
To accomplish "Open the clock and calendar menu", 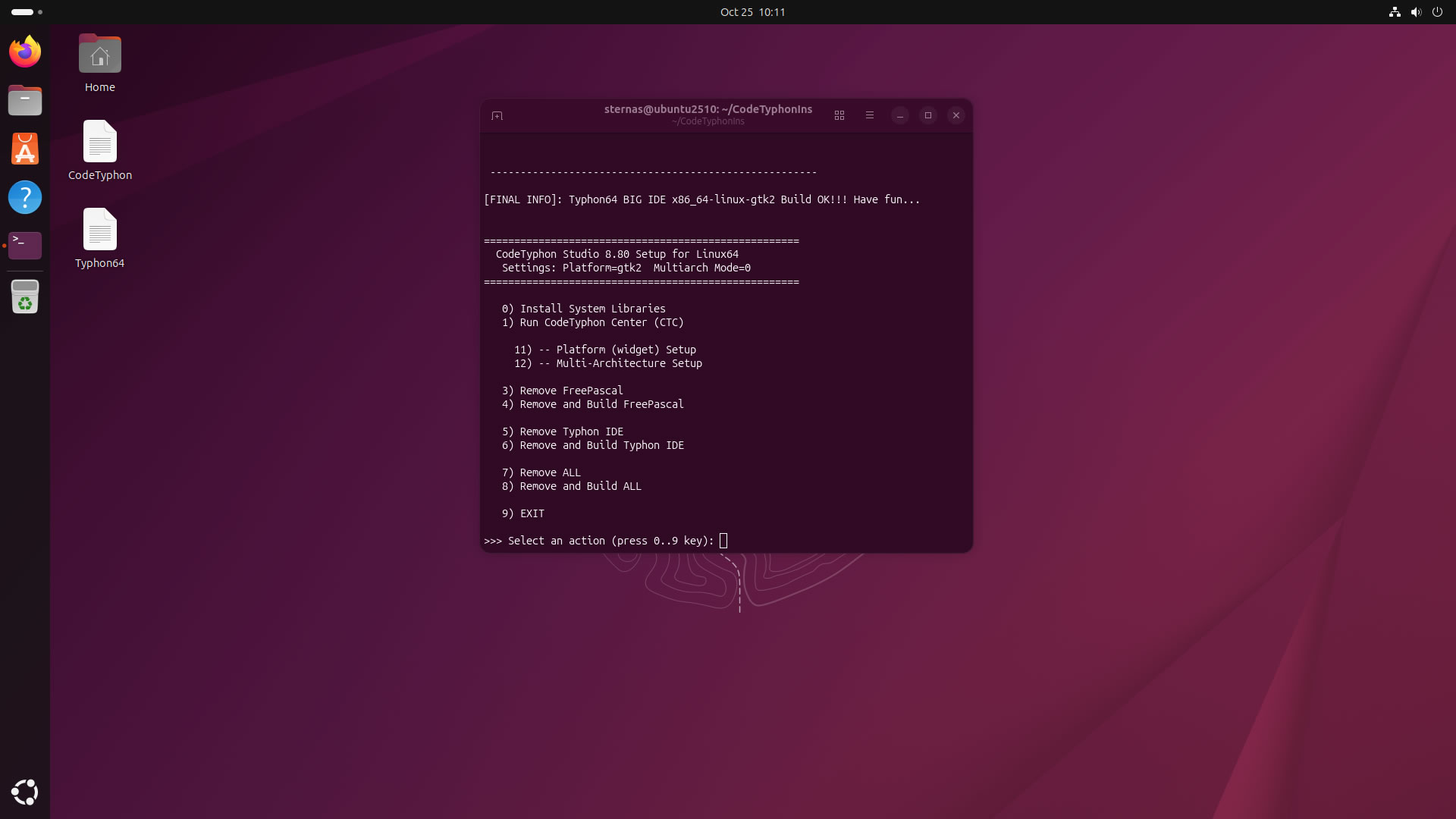I will [x=752, y=12].
